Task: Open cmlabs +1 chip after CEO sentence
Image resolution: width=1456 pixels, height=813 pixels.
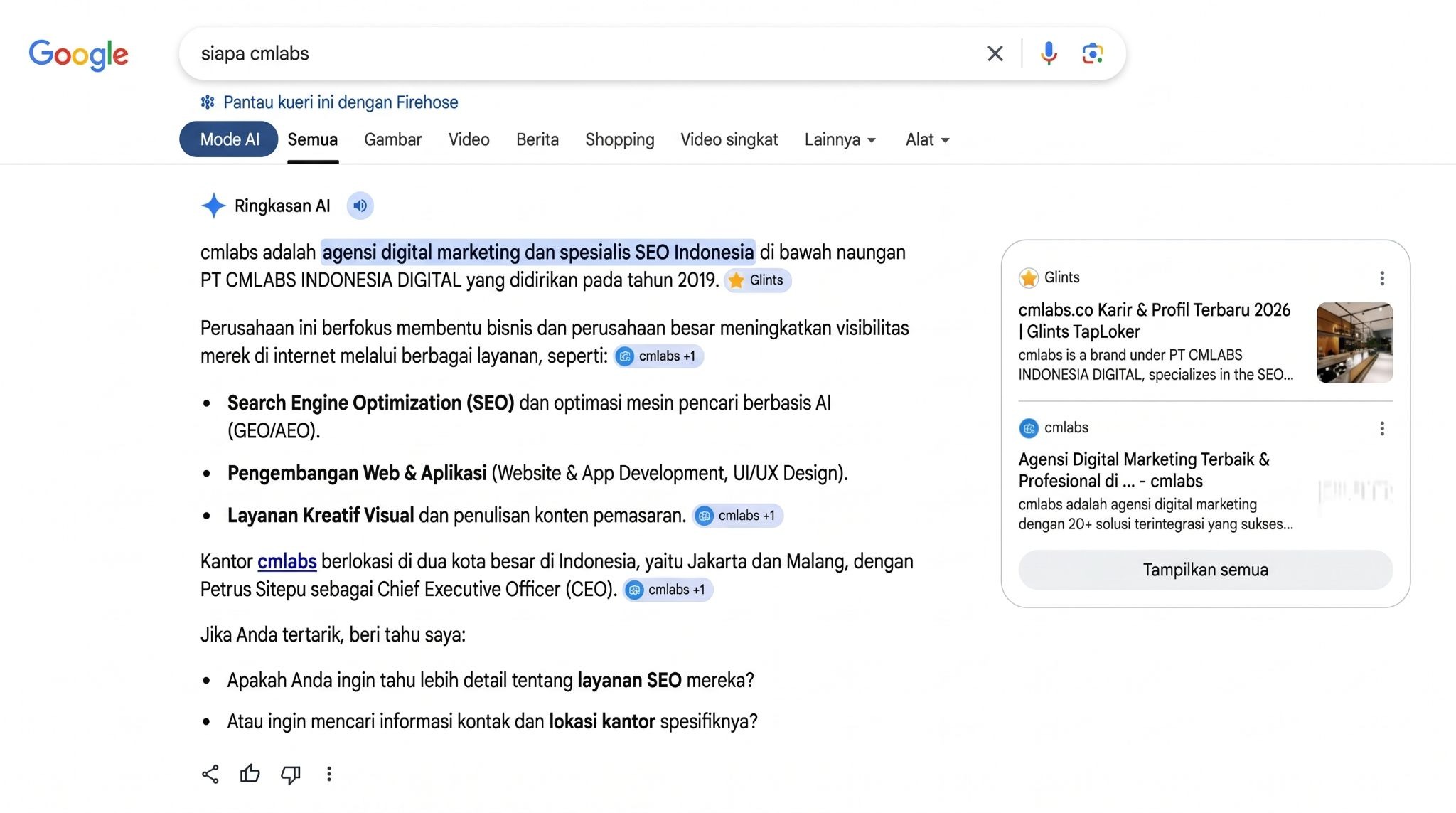Action: [668, 590]
